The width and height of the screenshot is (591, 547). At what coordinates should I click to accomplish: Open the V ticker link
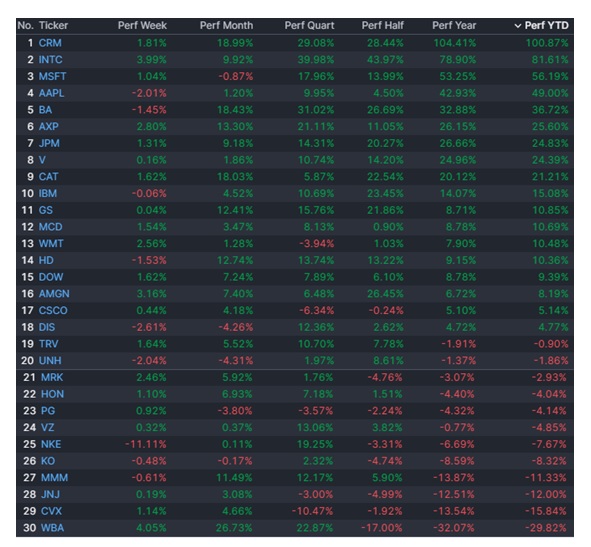point(42,160)
